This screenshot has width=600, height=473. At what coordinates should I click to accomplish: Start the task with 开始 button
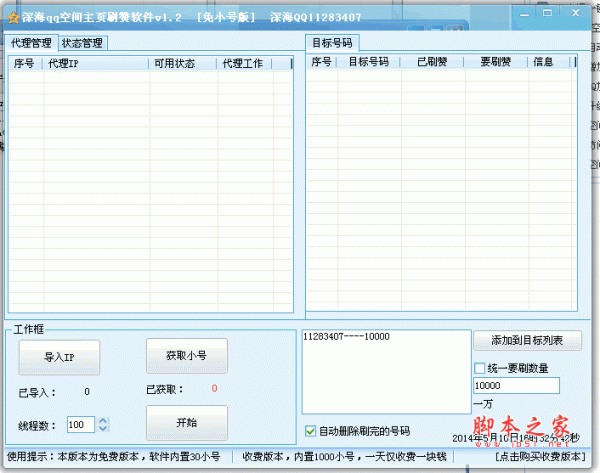(x=187, y=423)
